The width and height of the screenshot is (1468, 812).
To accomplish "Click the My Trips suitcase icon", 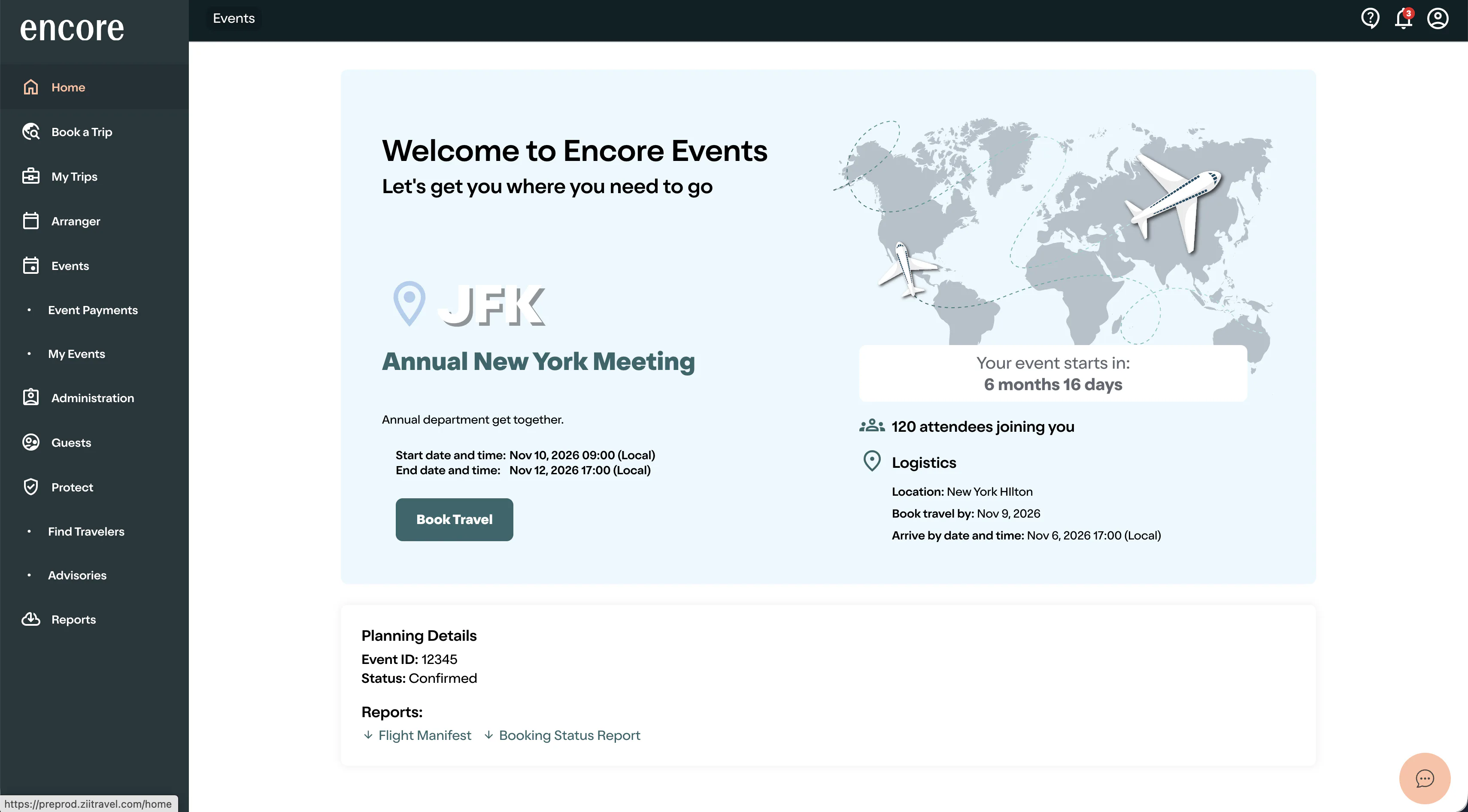I will [31, 176].
